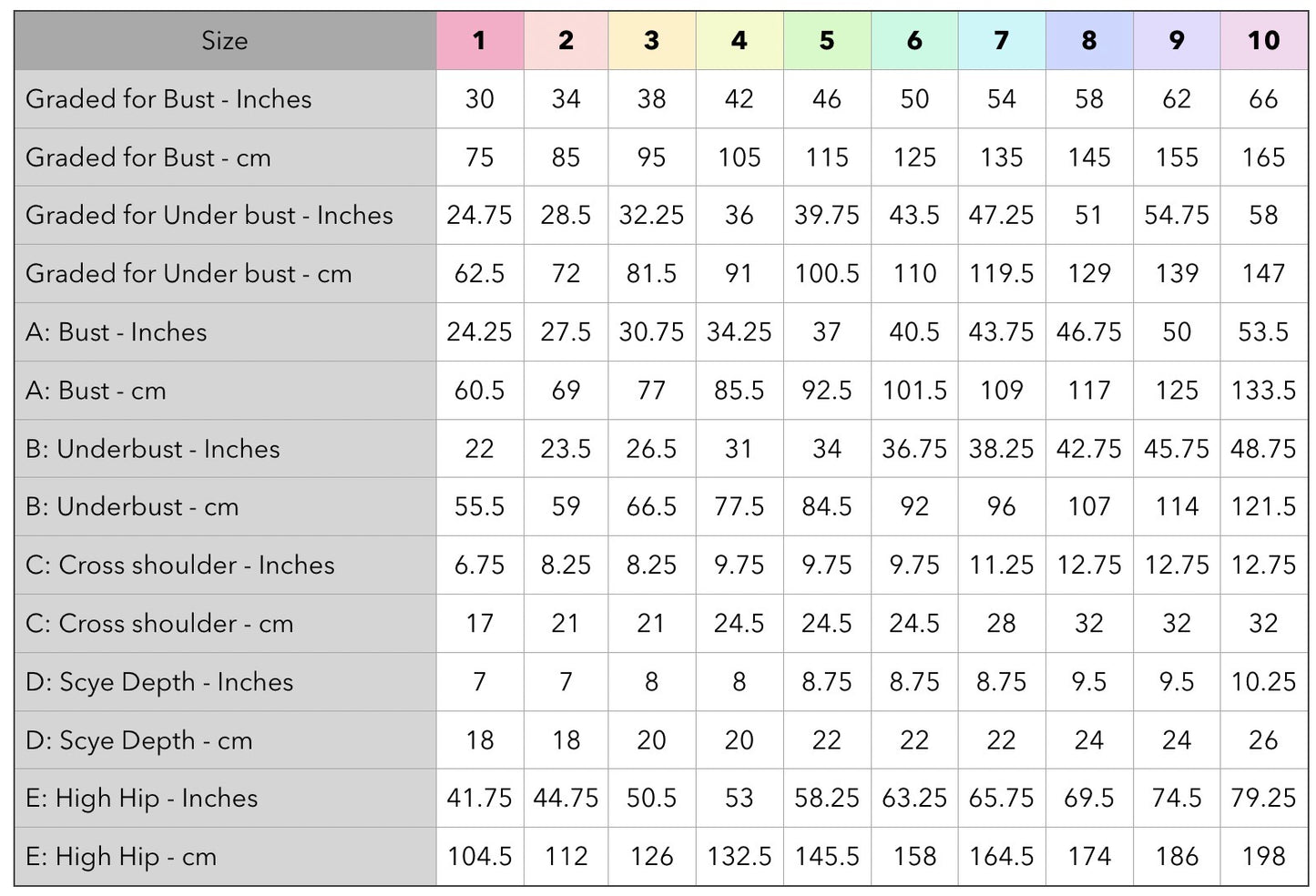This screenshot has height=896, width=1316.
Task: Select 'Graded for Under bust - Inches' label
Action: click(x=209, y=216)
